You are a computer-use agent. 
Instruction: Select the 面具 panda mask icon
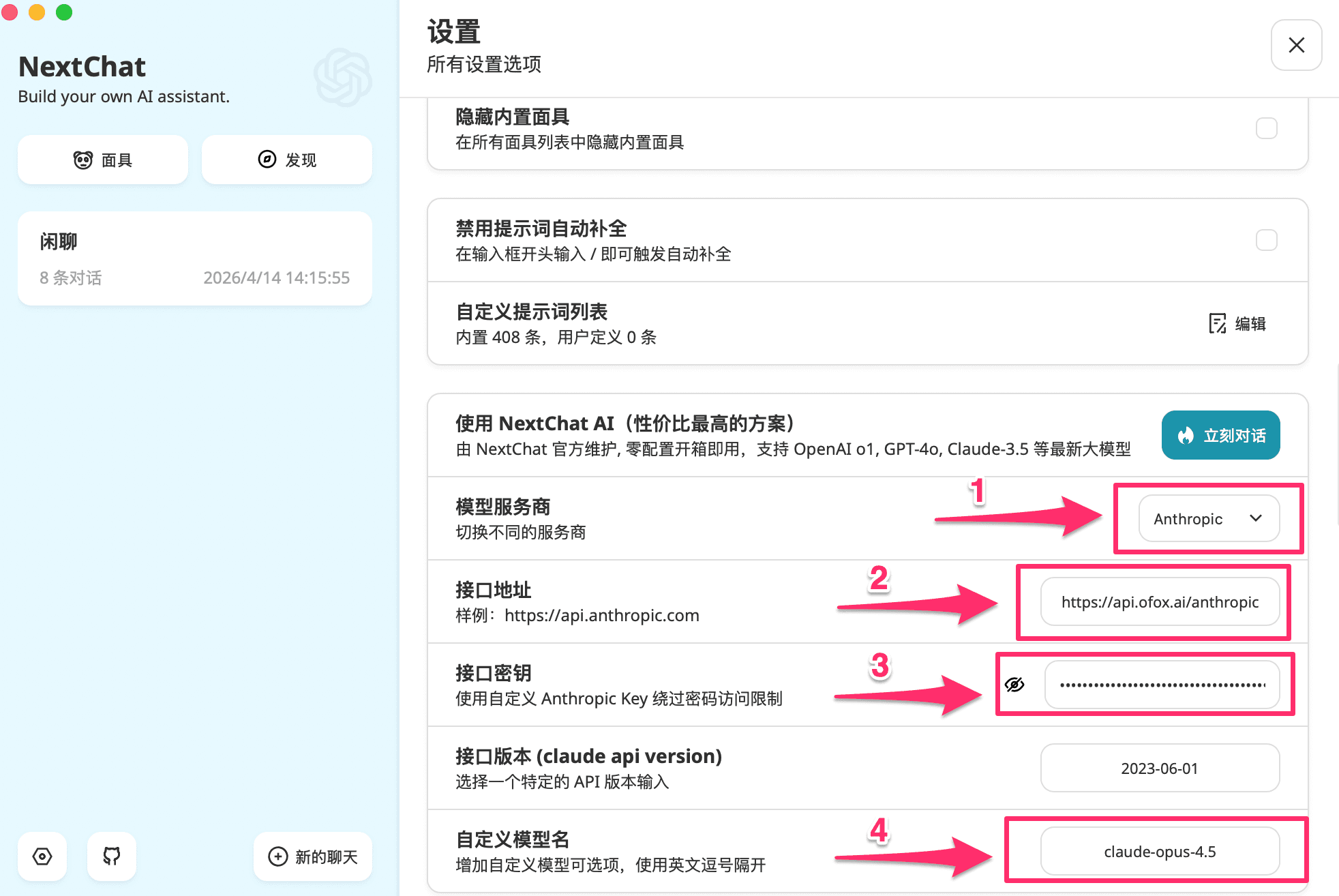[83, 159]
